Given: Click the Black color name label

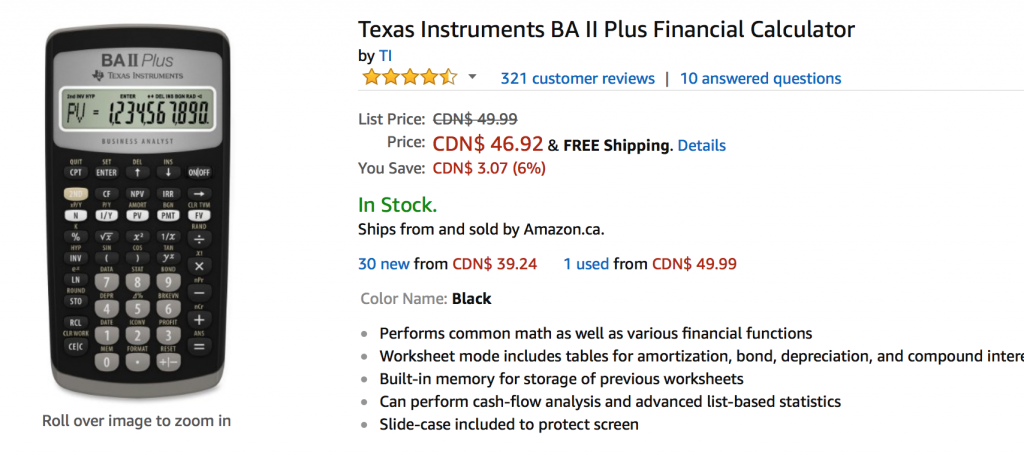Looking at the screenshot, I should pyautogui.click(x=471, y=298).
